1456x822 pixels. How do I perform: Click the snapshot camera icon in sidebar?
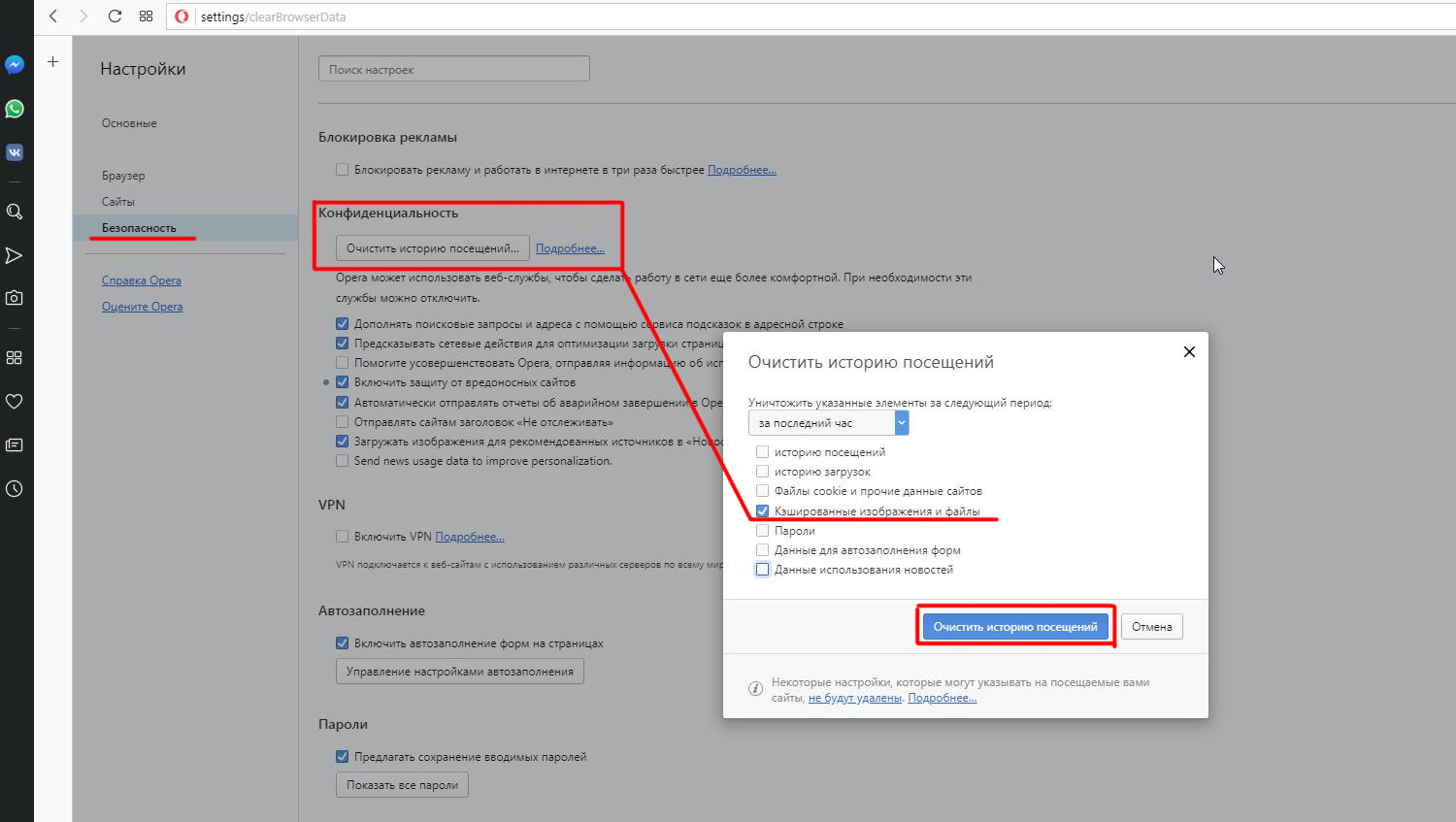click(x=15, y=298)
